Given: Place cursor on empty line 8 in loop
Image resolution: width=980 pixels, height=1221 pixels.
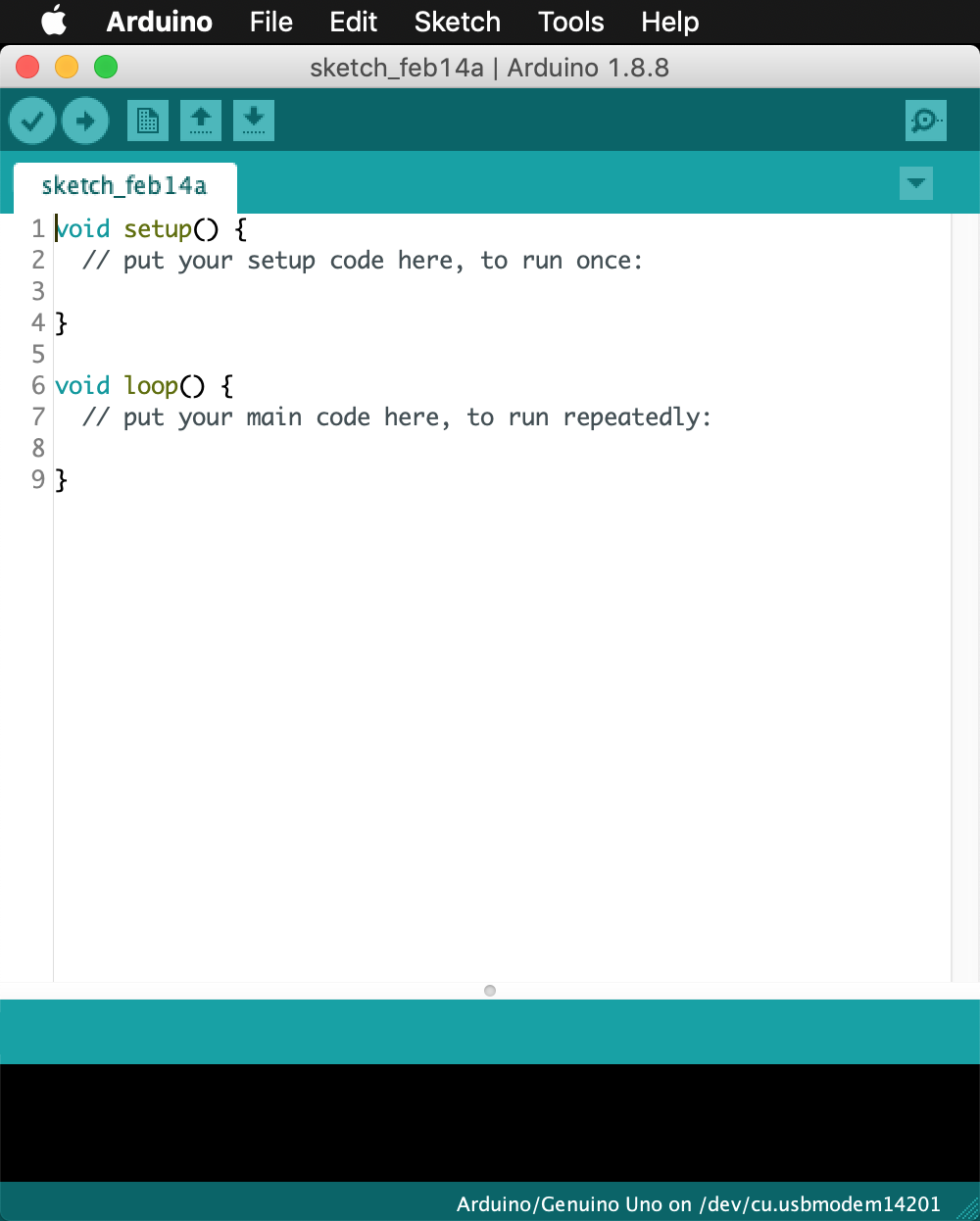Looking at the screenshot, I should pyautogui.click(x=294, y=448).
